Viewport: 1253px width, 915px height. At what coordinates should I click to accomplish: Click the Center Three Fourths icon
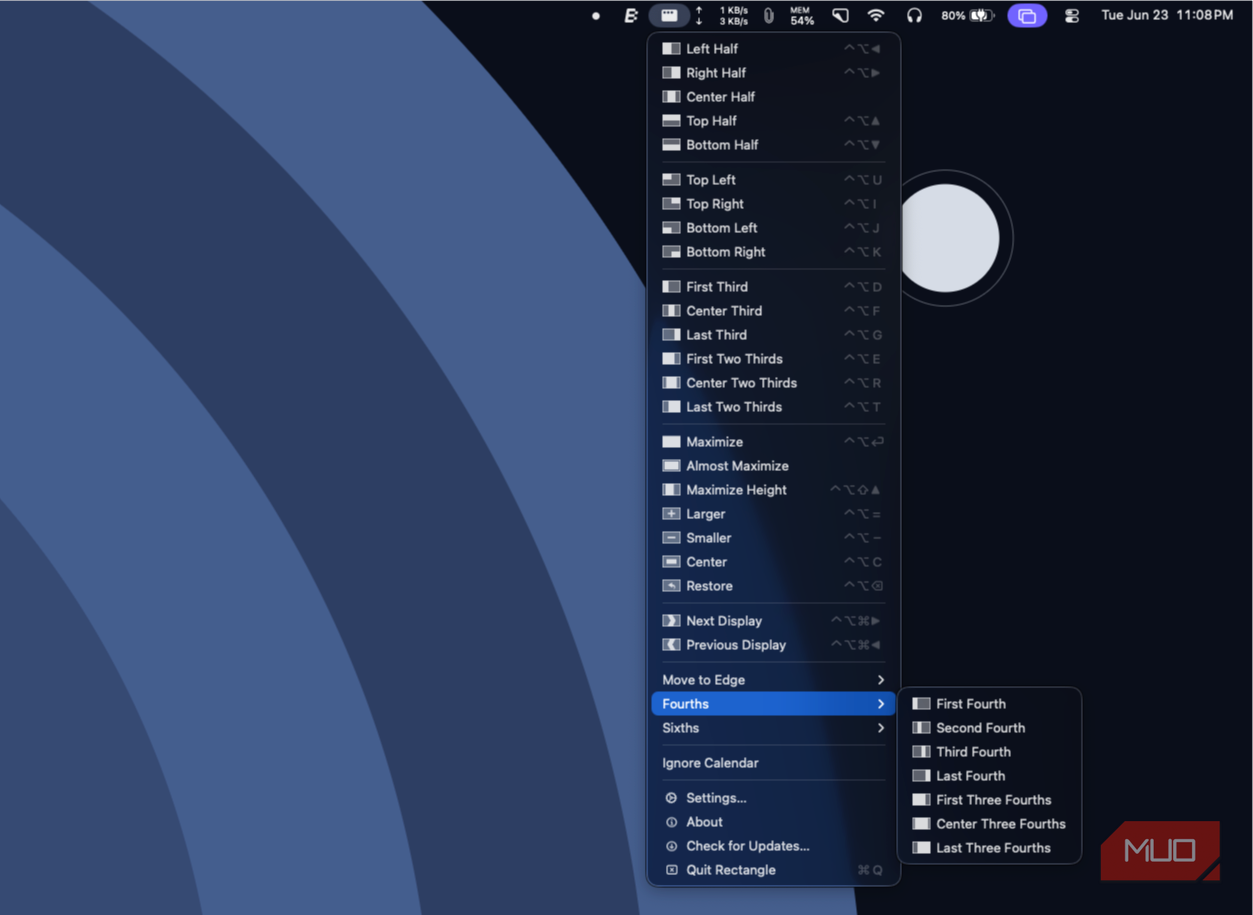(x=921, y=824)
